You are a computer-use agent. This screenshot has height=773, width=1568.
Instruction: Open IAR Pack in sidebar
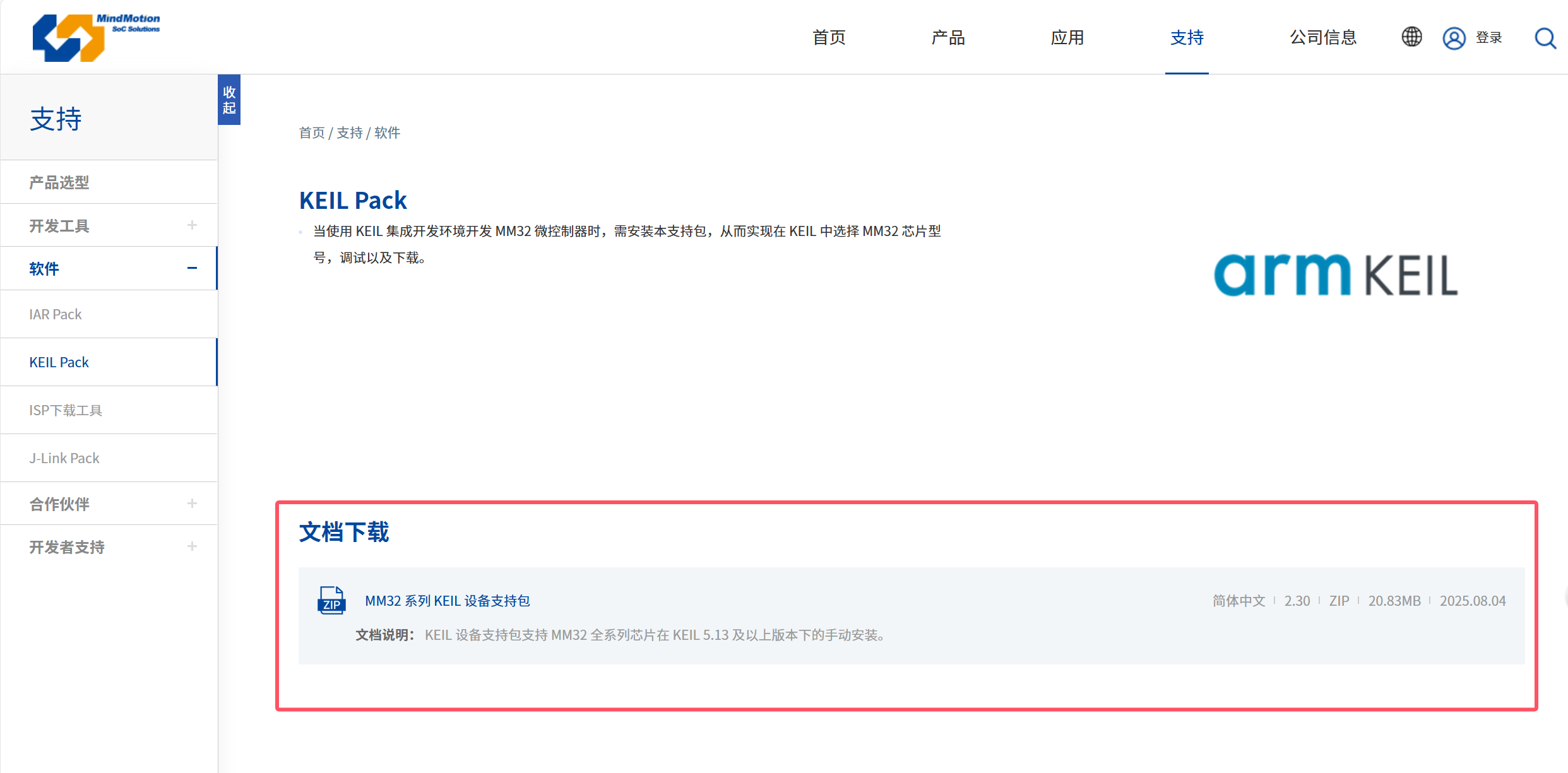[x=56, y=314]
